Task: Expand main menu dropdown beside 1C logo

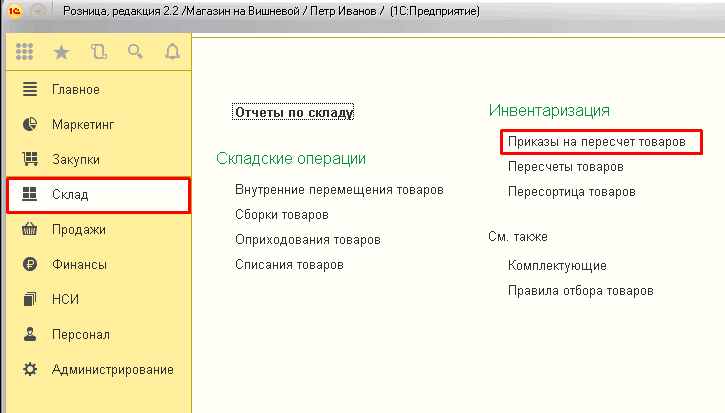Action: click(39, 12)
